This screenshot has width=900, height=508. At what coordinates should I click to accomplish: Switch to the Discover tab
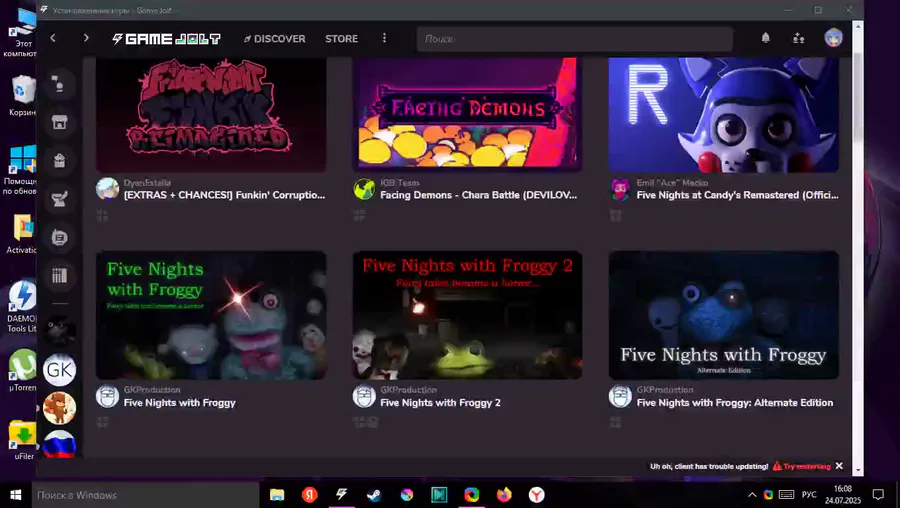point(274,38)
